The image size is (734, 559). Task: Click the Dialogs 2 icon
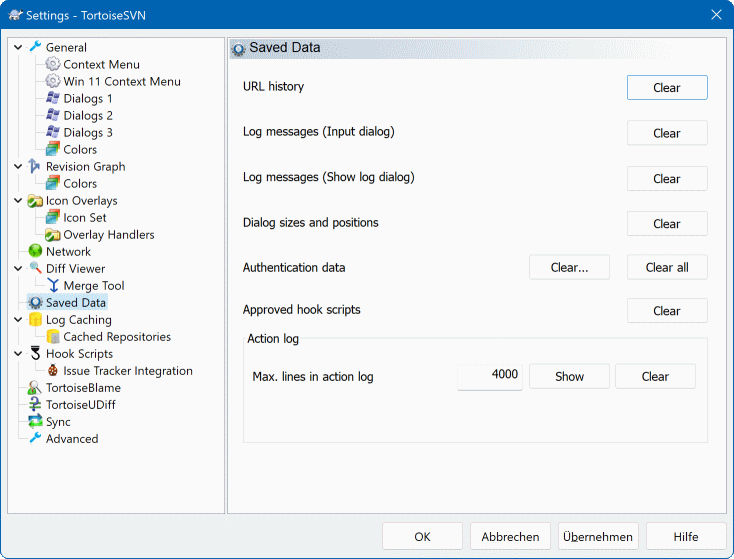coord(52,115)
